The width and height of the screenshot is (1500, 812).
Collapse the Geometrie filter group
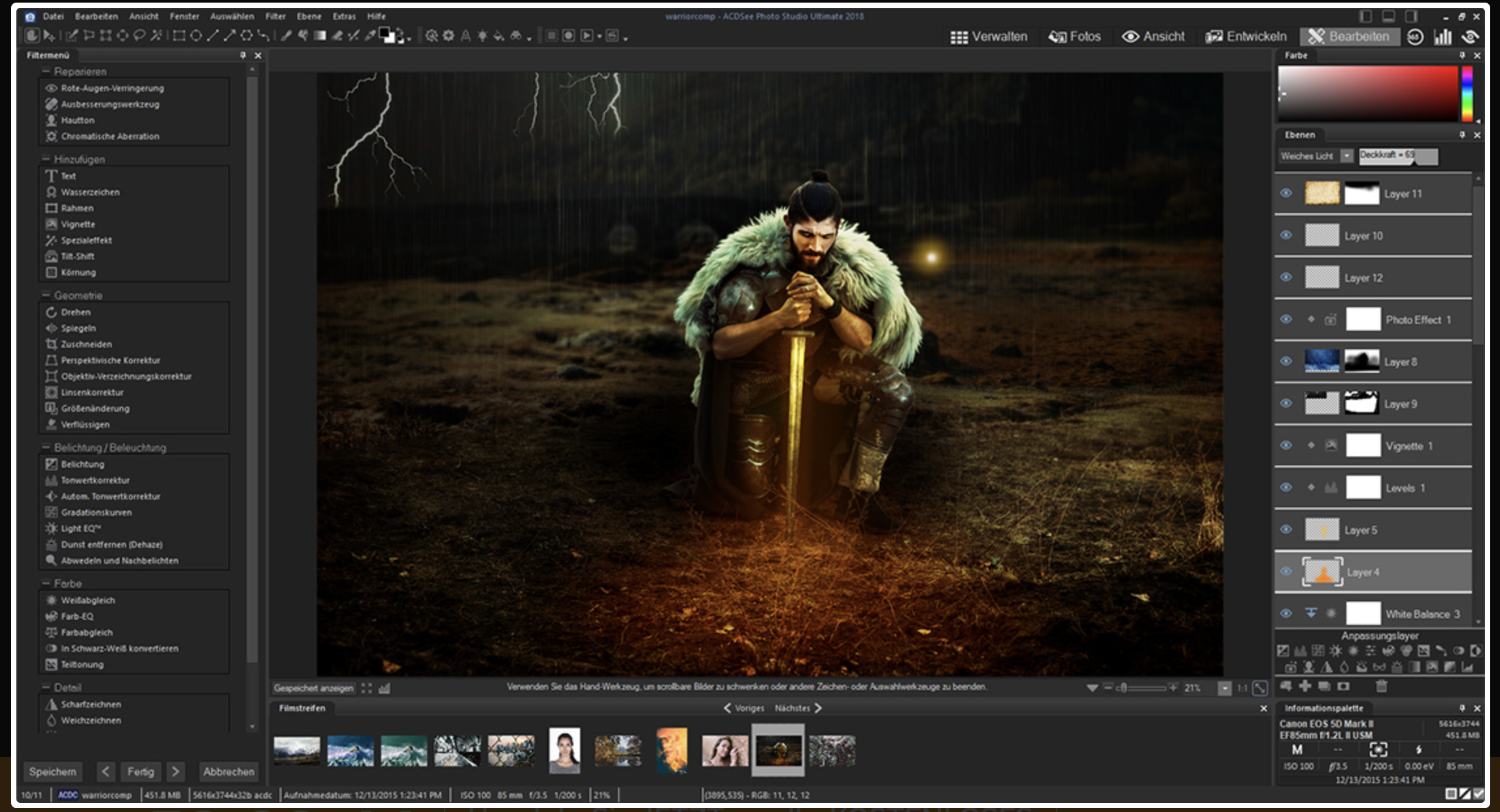(x=46, y=295)
